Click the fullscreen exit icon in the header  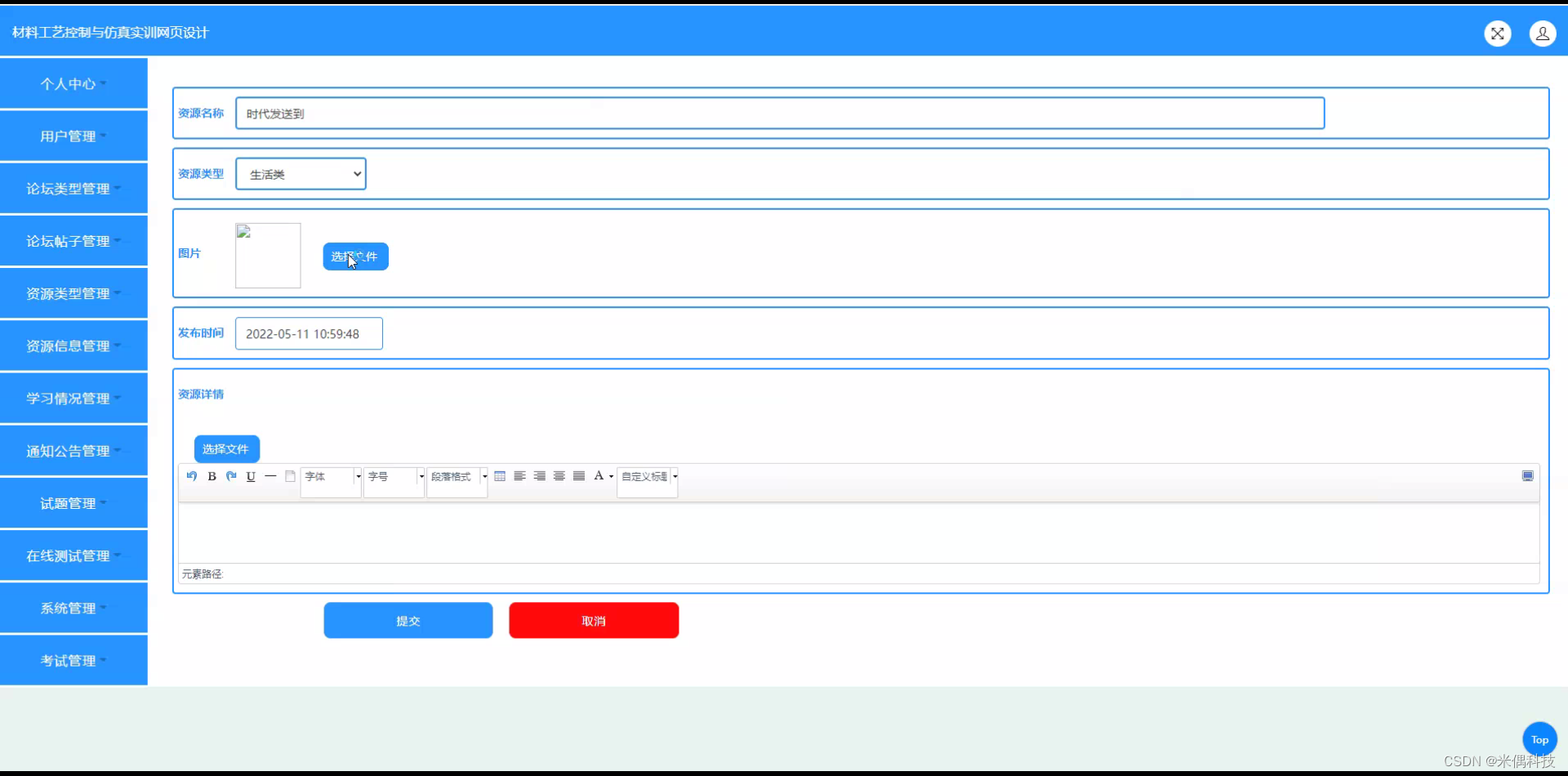point(1498,33)
